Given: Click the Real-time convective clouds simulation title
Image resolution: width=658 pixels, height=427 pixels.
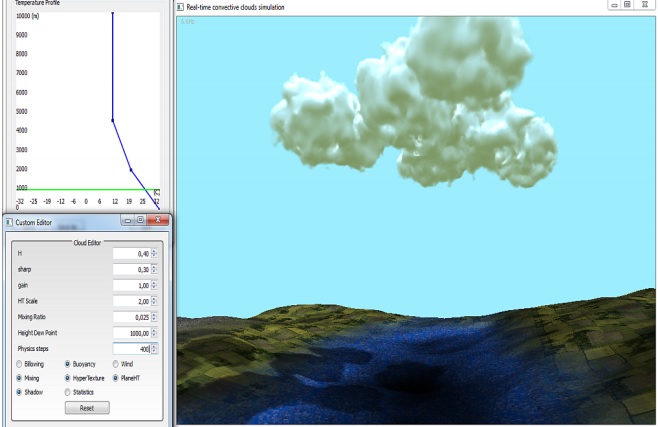Looking at the screenshot, I should point(235,7).
